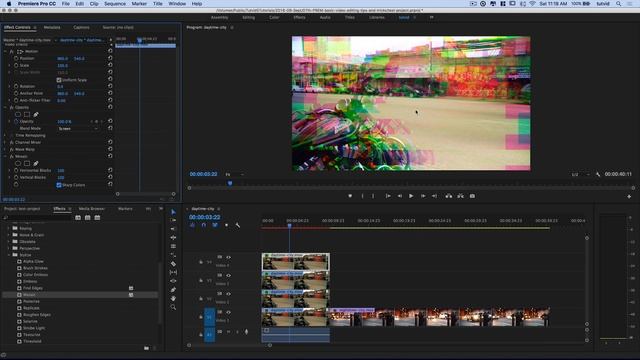Toggle Video 4 track visibility eye
Image resolution: width=640 pixels, height=360 pixels.
point(229,257)
